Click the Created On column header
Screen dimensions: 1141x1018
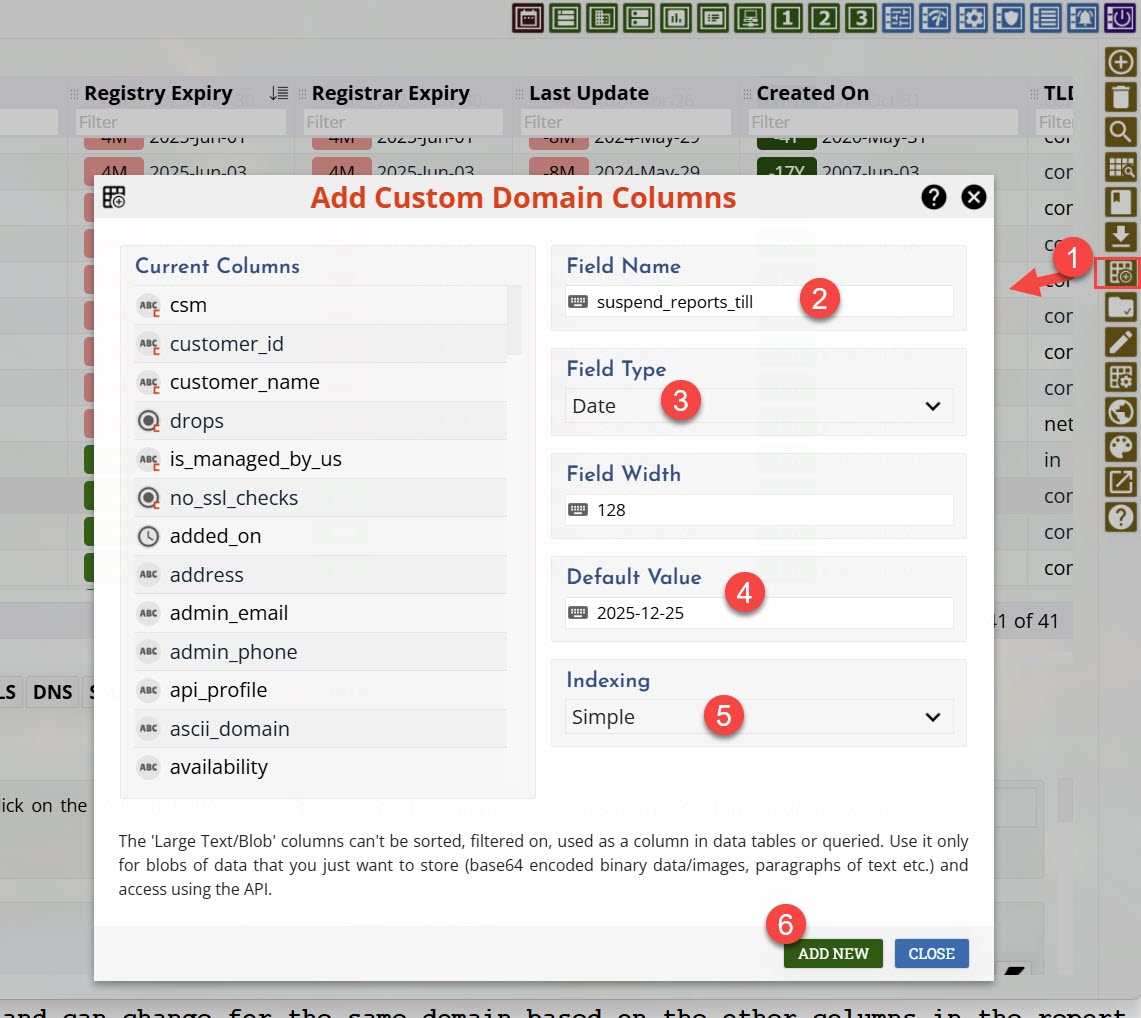click(x=812, y=93)
